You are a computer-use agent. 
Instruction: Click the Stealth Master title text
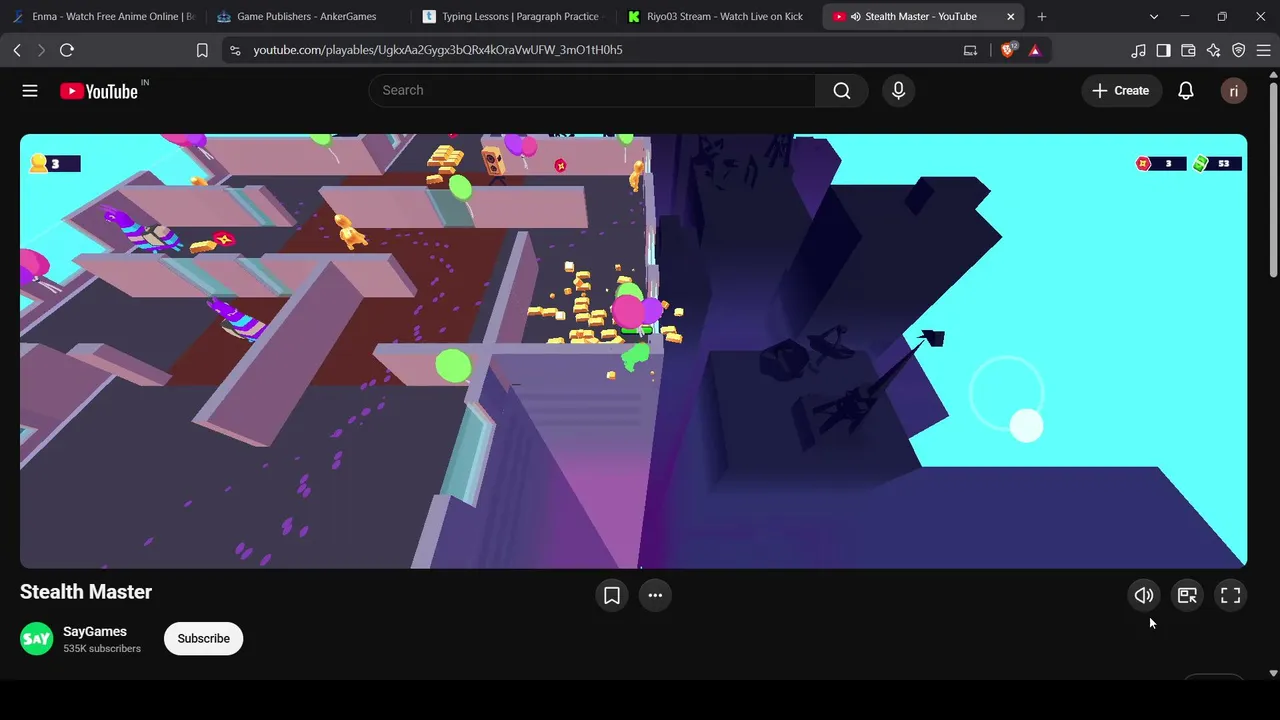[x=86, y=592]
